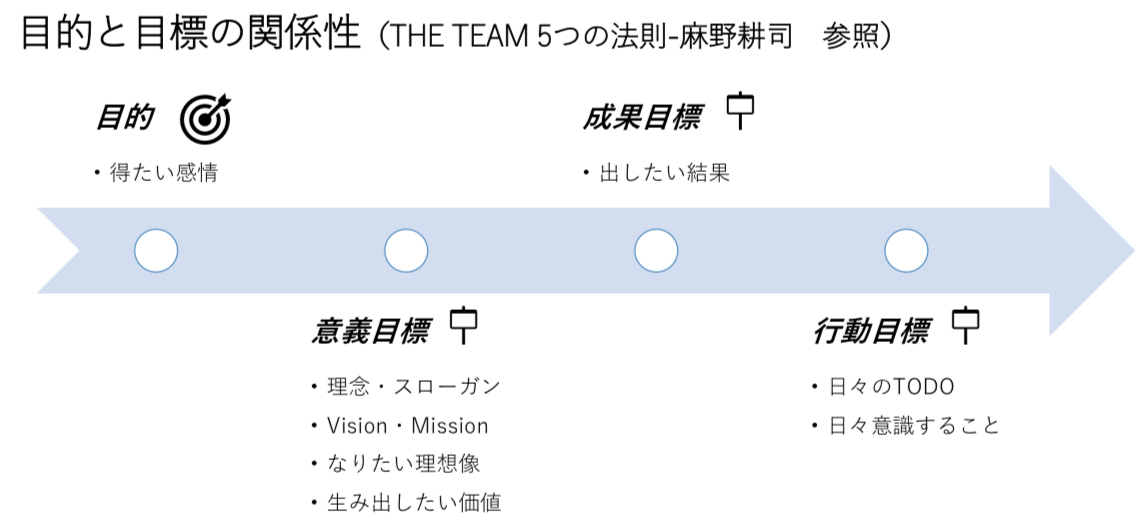Viewport: 1141px width, 530px height.
Task: Select the 行動目標 heading text
Action: pyautogui.click(x=871, y=332)
